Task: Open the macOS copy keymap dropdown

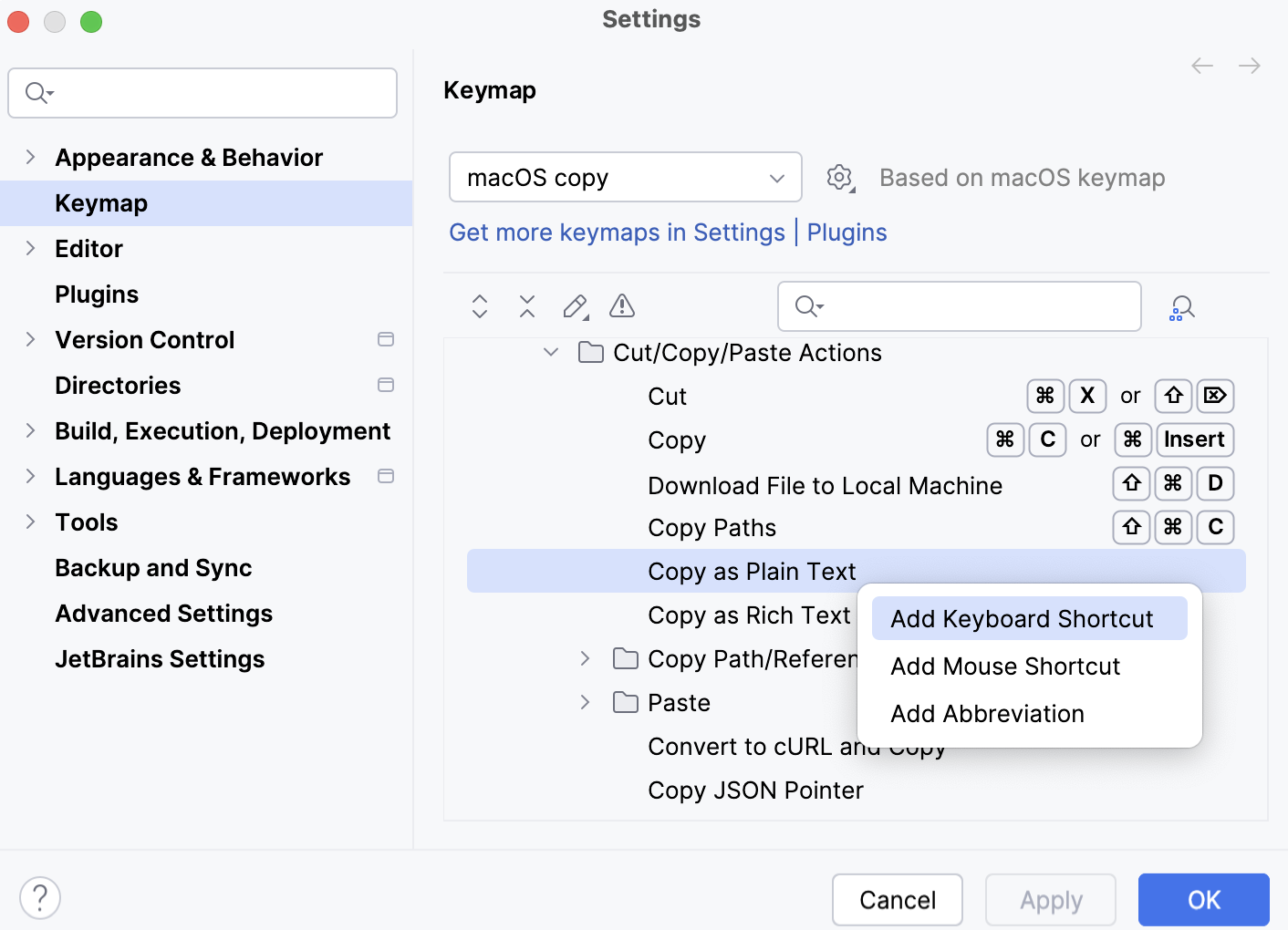Action: click(625, 177)
